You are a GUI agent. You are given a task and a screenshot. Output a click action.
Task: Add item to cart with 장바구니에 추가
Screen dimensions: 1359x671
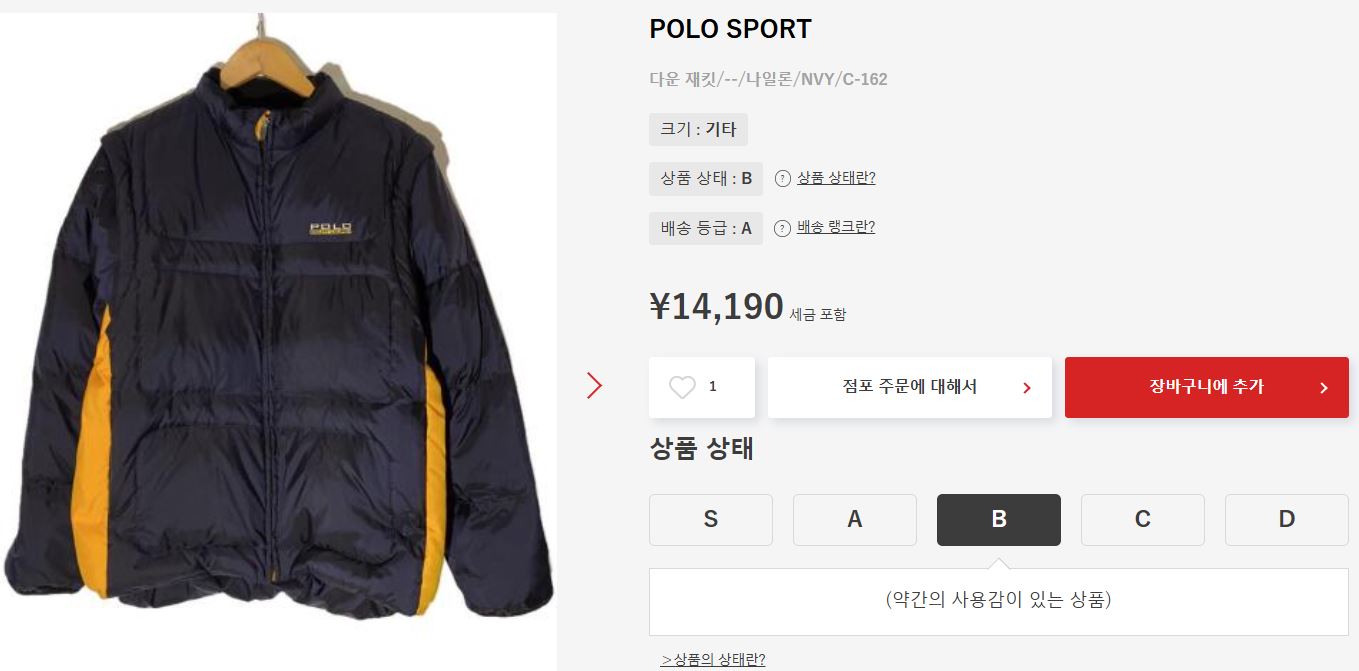(1207, 387)
